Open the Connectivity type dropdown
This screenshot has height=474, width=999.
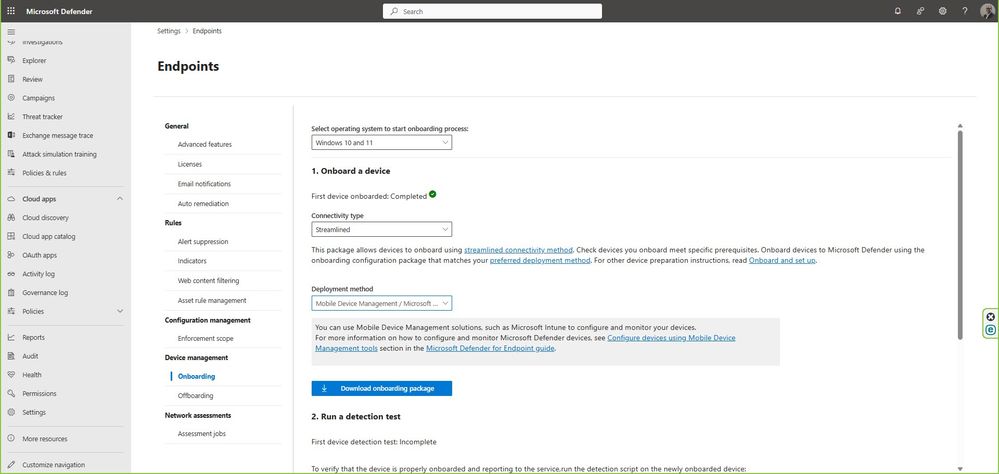(382, 229)
